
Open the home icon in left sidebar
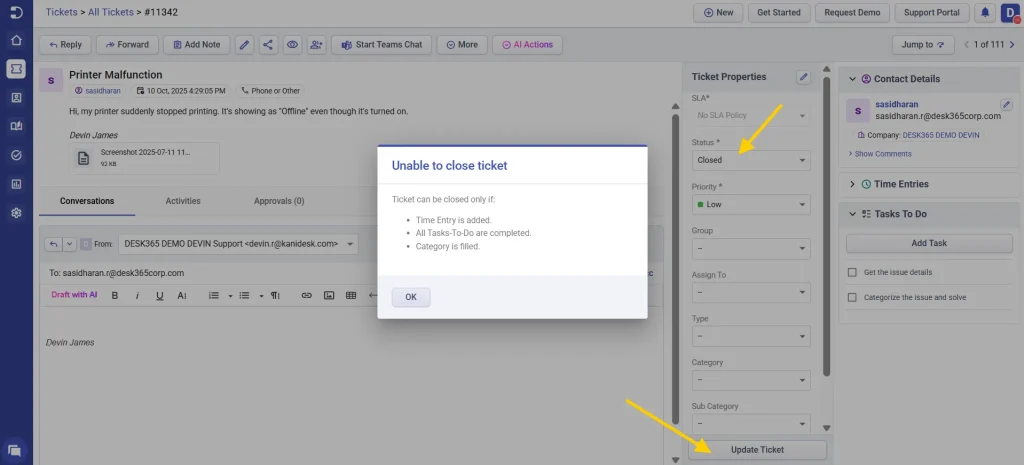(x=16, y=40)
